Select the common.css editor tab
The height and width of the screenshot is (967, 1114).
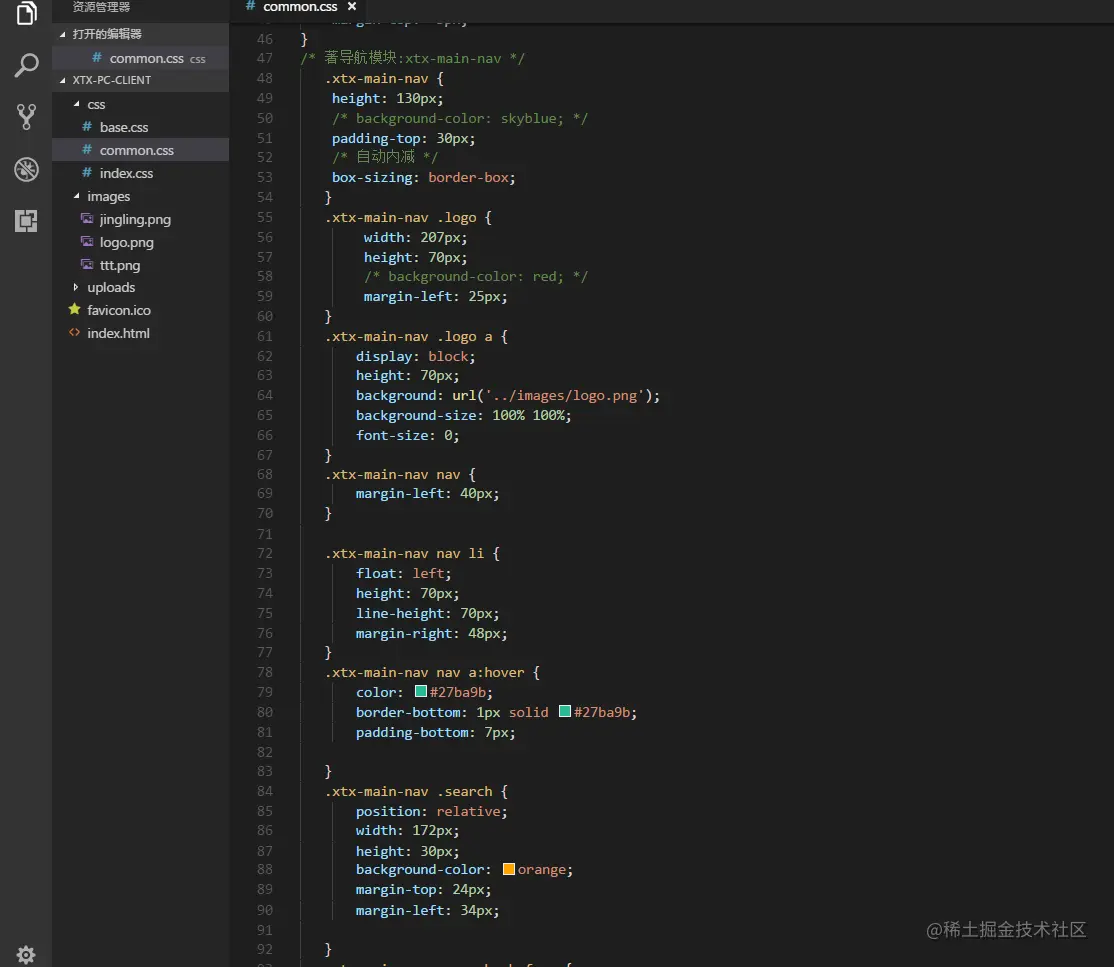click(x=301, y=7)
